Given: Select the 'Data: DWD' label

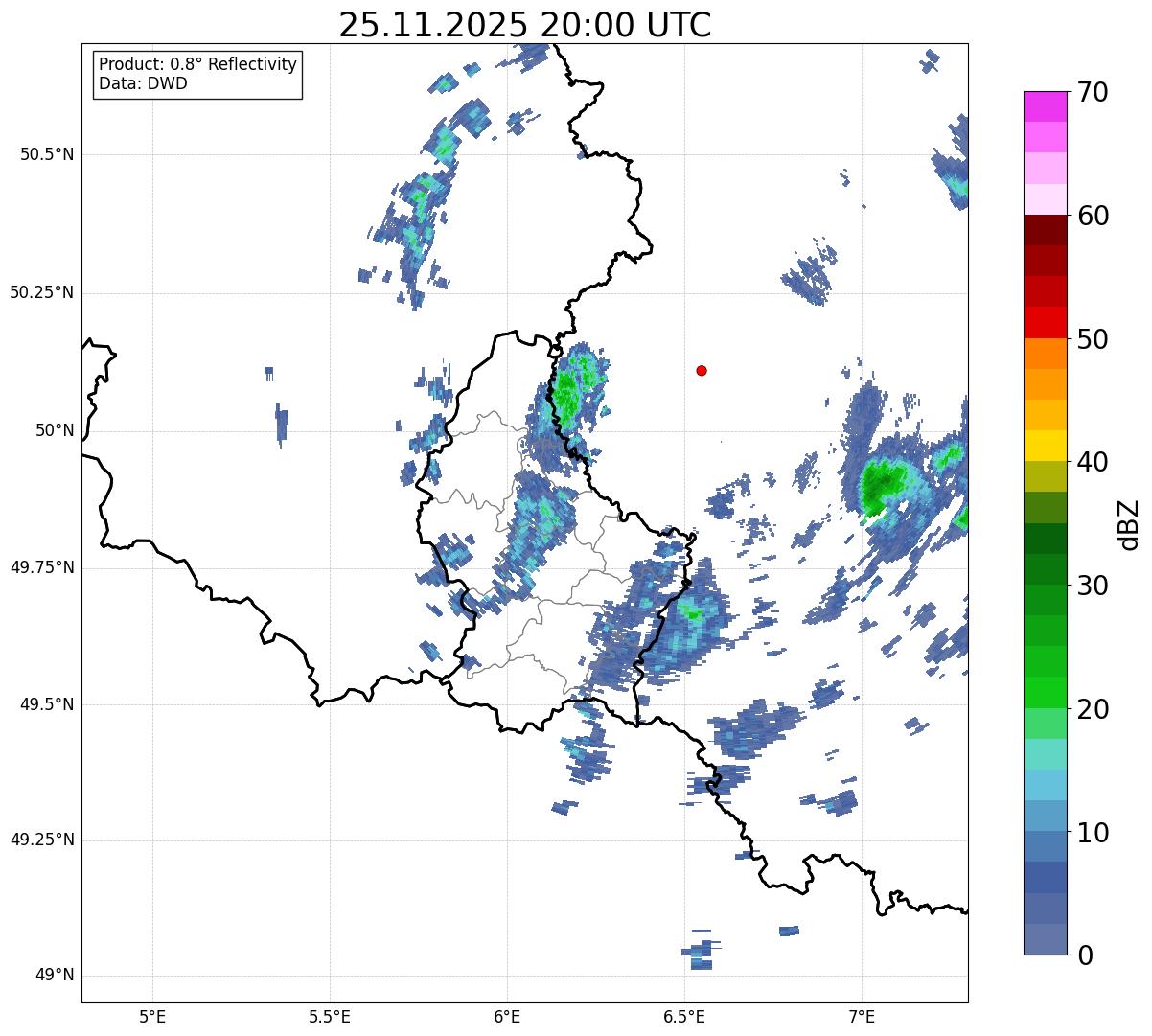Looking at the screenshot, I should (143, 83).
